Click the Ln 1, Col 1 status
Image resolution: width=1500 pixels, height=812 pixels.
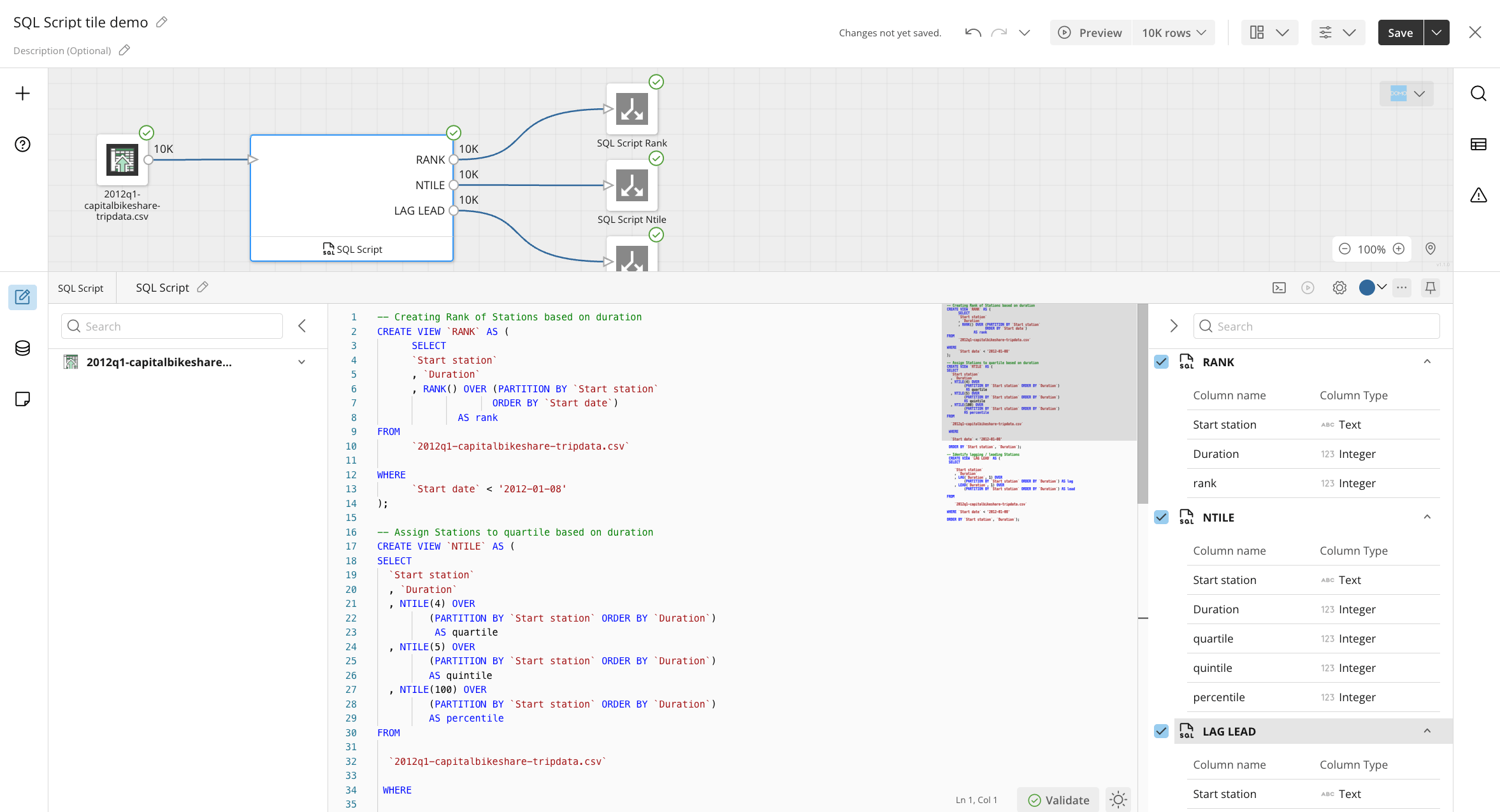click(976, 801)
